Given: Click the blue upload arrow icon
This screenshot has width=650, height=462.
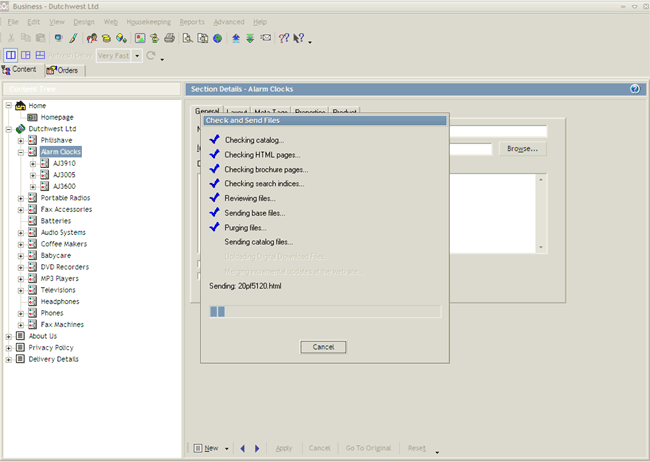Looking at the screenshot, I should [x=236, y=38].
